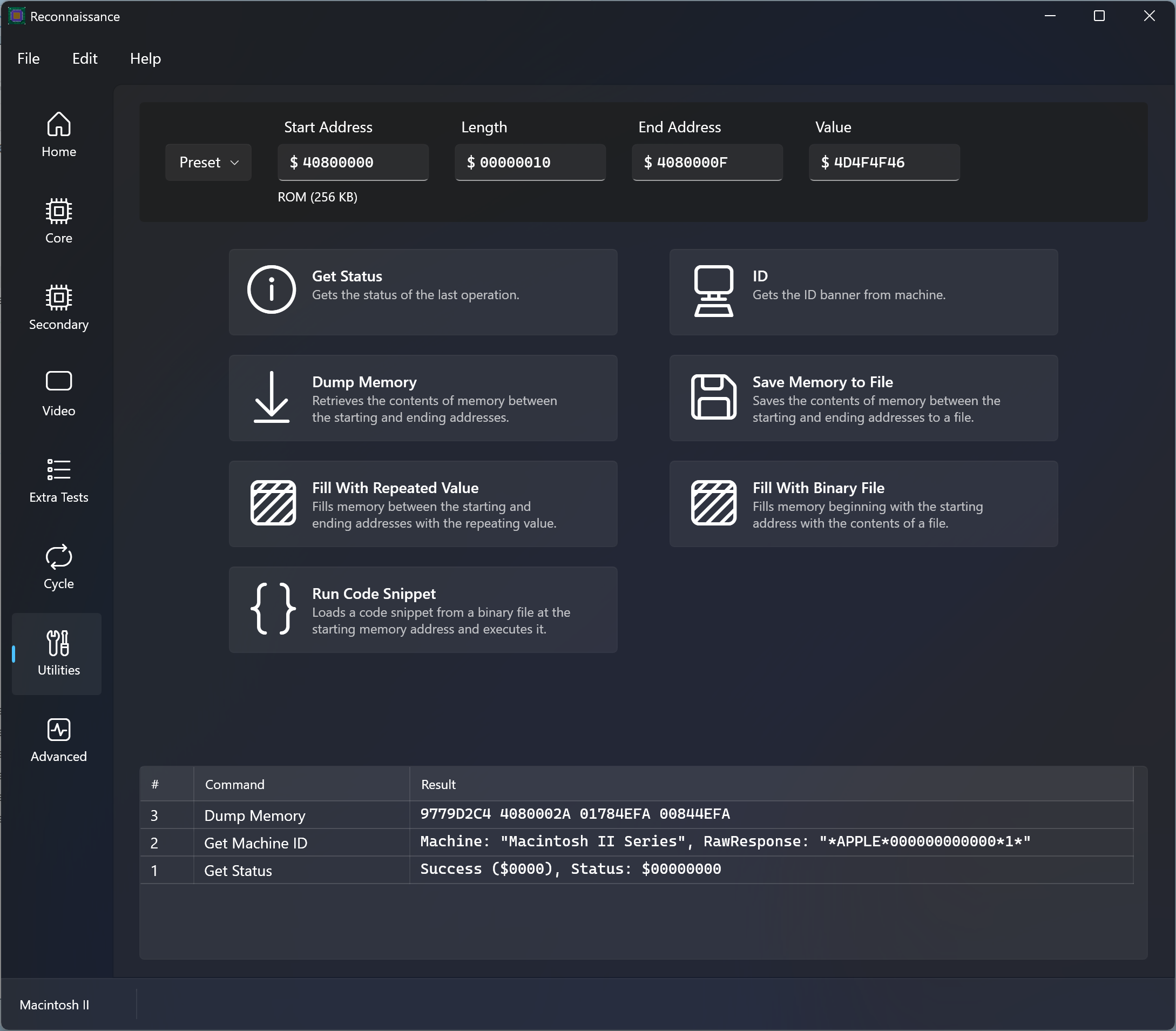Screen dimensions: 1176x1031
Task: Open the Edit menu
Action: tap(85, 59)
